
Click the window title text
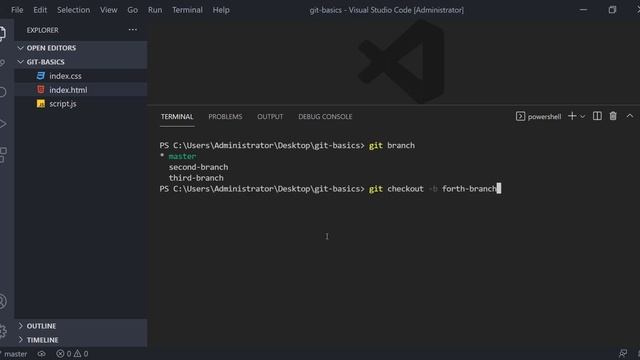(x=387, y=10)
